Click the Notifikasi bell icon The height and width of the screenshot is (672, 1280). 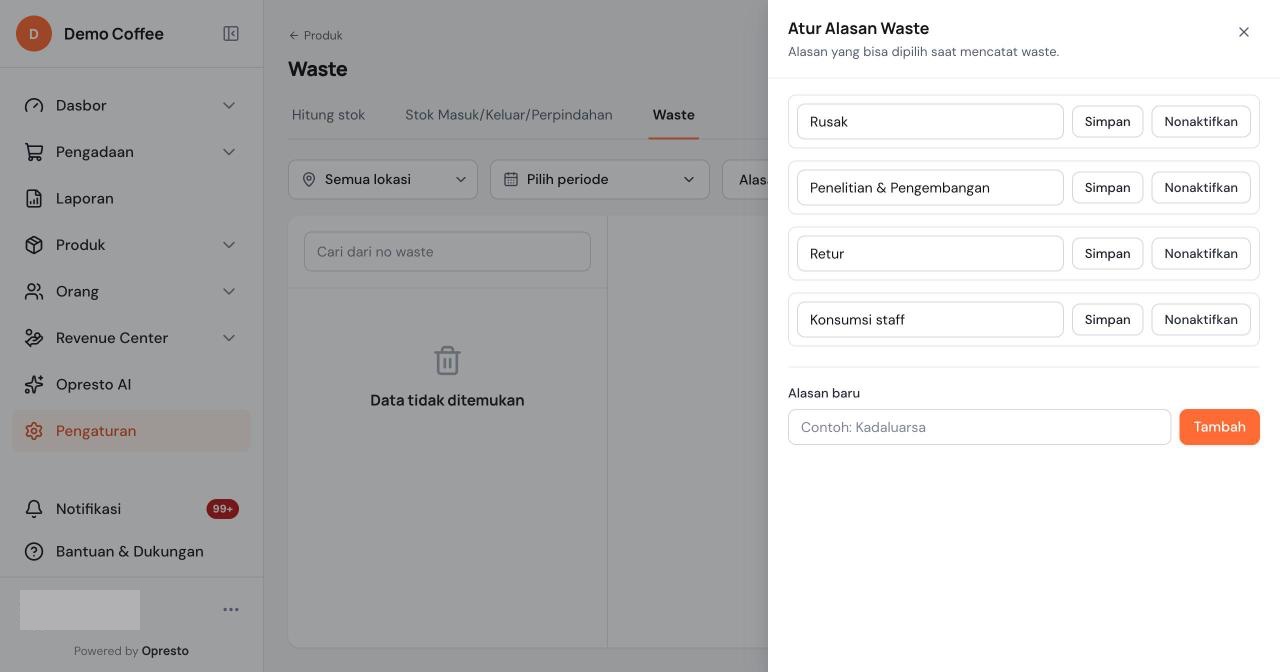[x=34, y=509]
